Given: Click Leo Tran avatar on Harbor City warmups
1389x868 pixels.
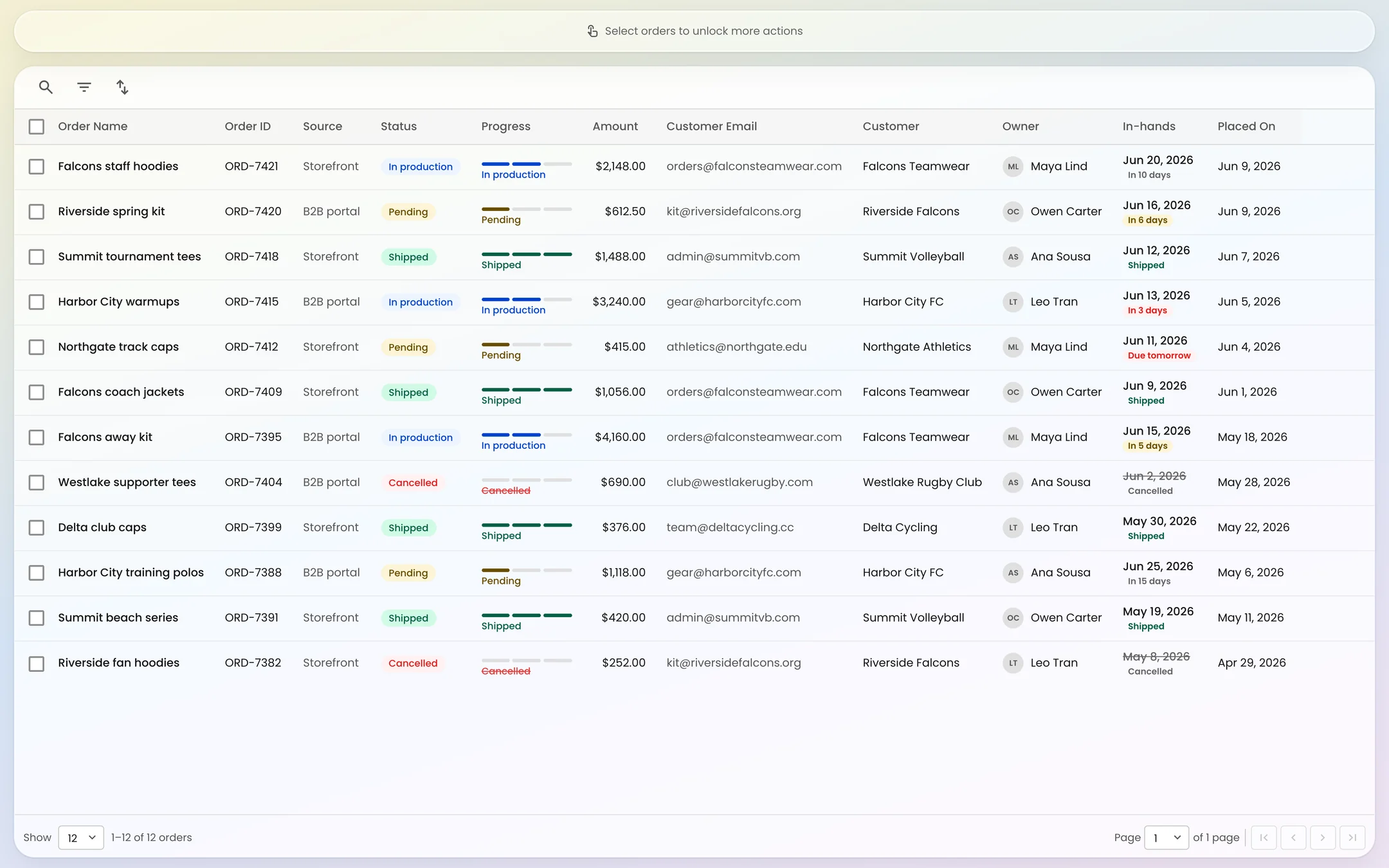Looking at the screenshot, I should tap(1013, 302).
